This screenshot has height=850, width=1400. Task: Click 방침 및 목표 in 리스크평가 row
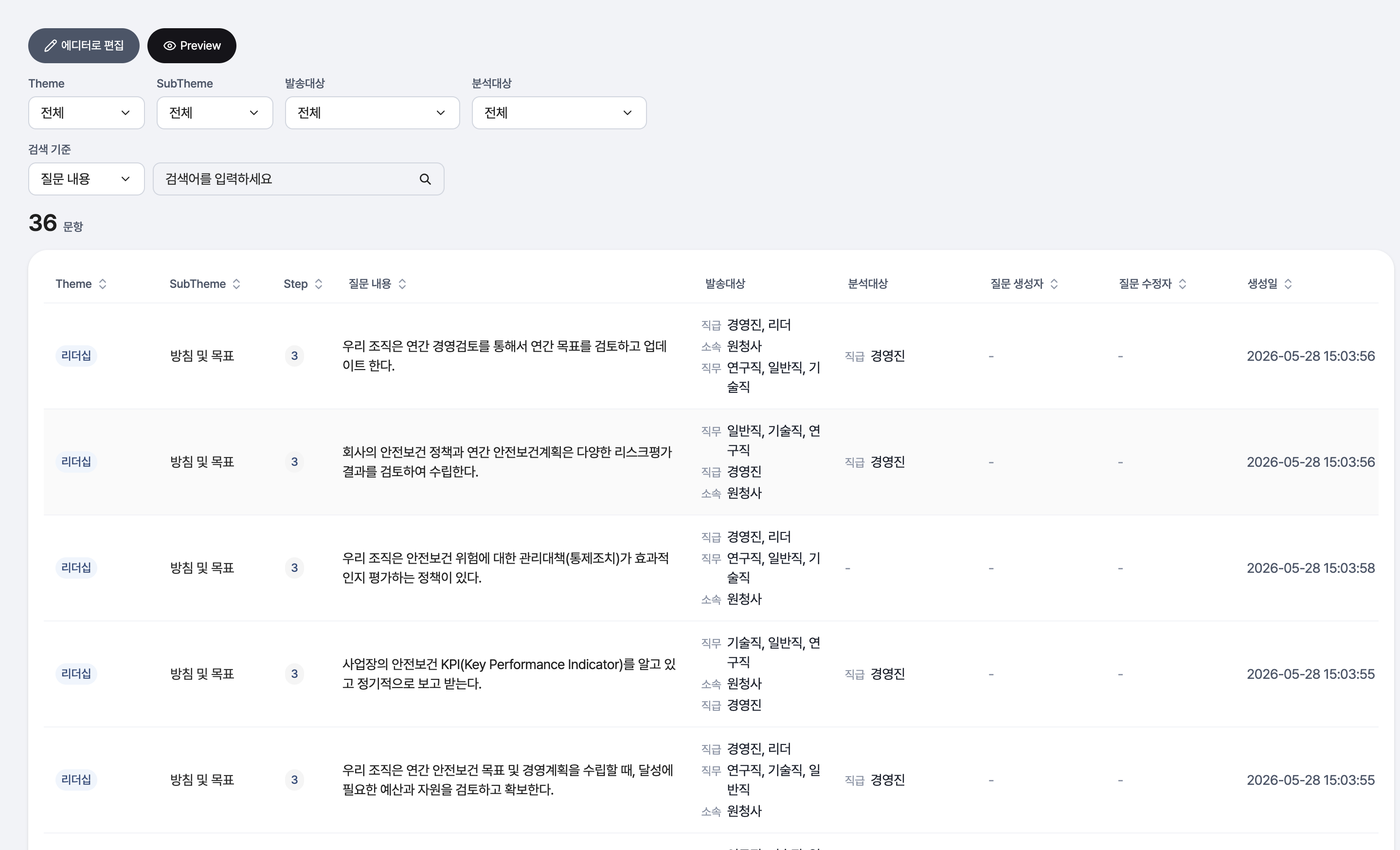(x=202, y=462)
